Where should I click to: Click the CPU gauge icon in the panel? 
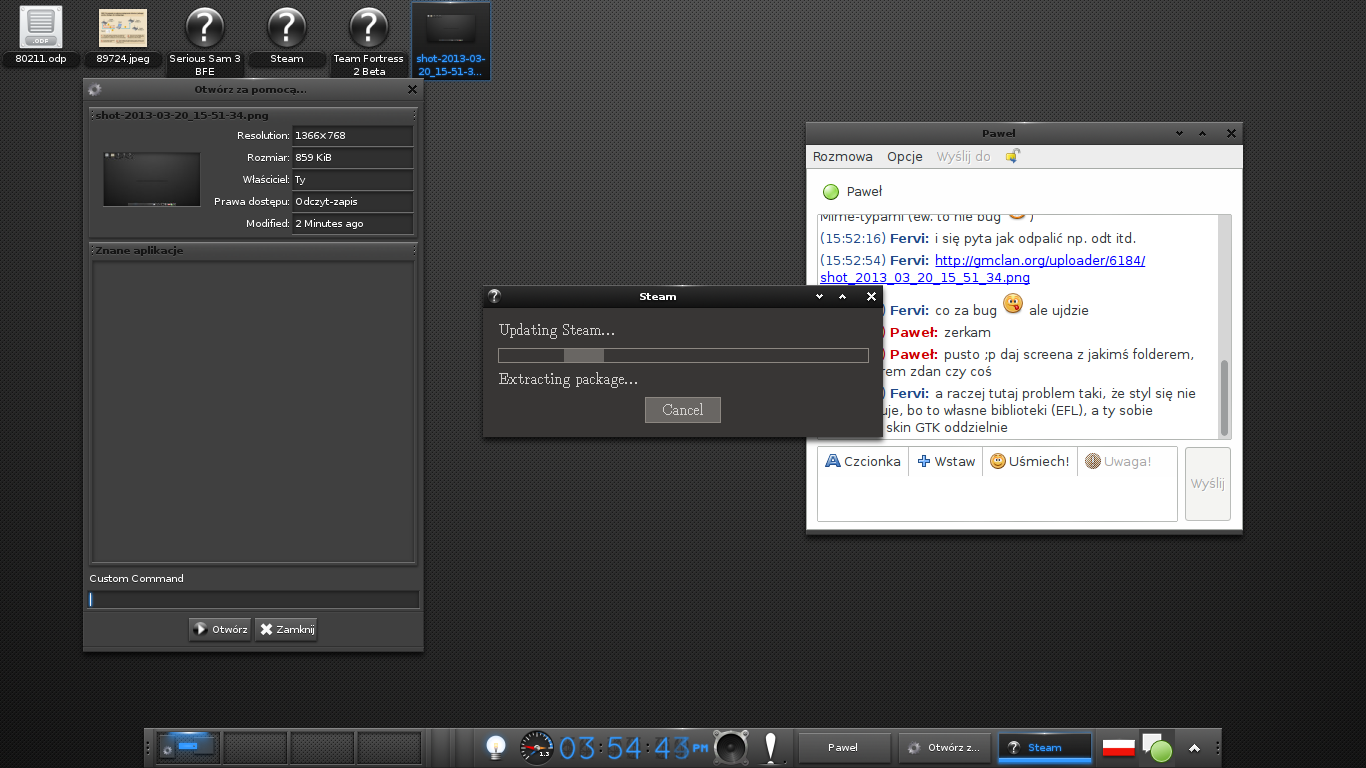537,747
